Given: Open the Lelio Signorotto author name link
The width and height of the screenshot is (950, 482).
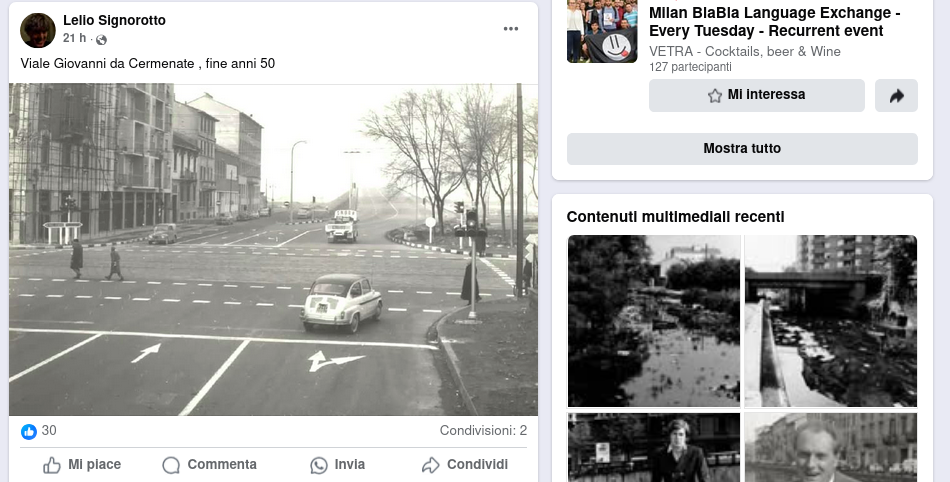Looking at the screenshot, I should 114,21.
